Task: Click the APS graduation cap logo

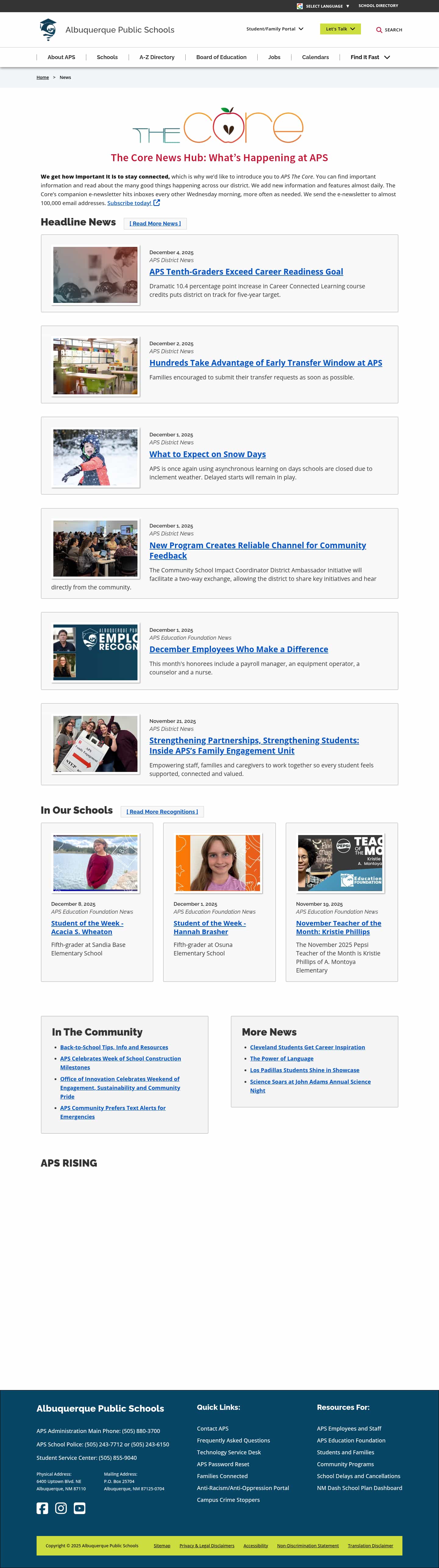Action: tap(48, 29)
